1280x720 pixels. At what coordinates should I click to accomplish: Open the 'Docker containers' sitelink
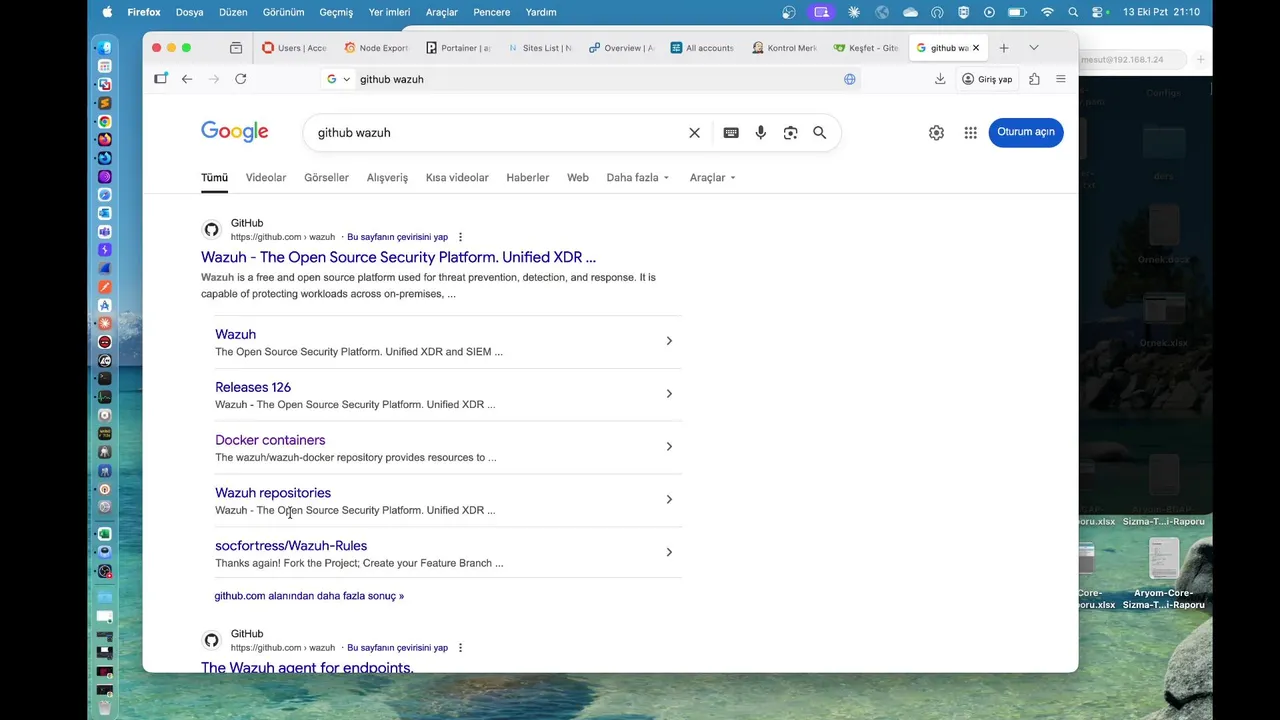click(270, 440)
